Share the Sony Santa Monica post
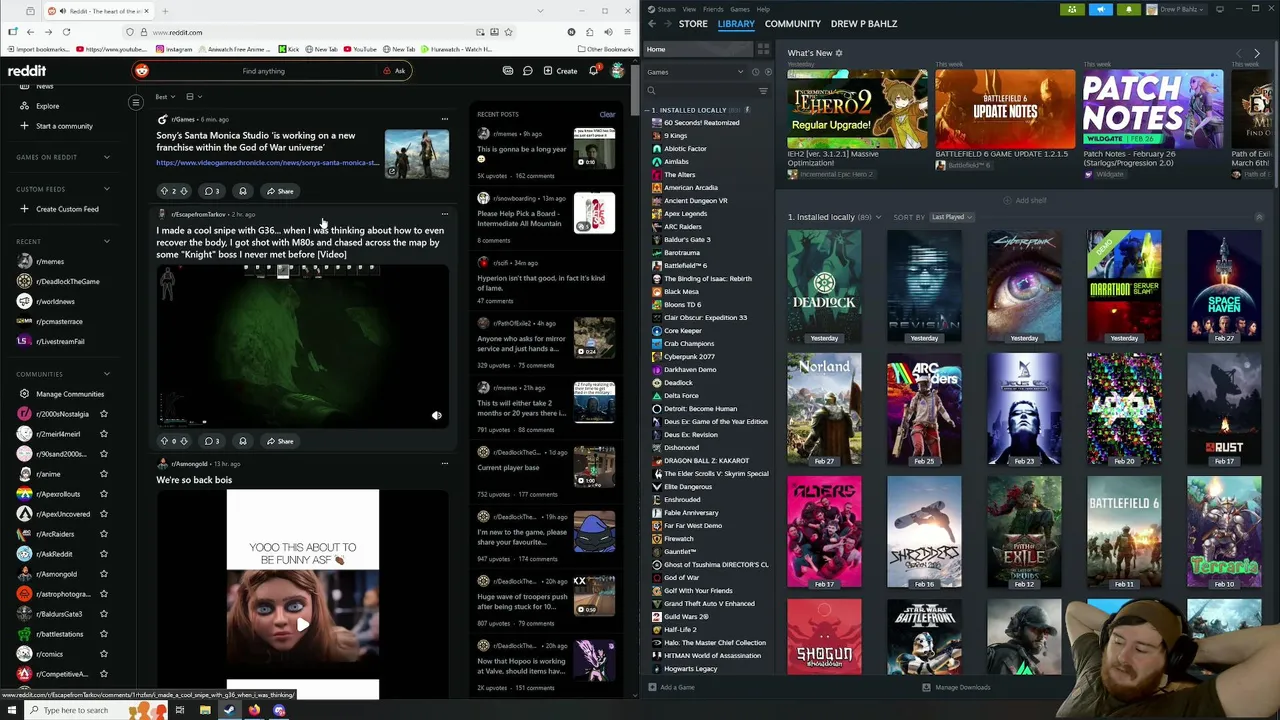1280x720 pixels. (x=279, y=191)
